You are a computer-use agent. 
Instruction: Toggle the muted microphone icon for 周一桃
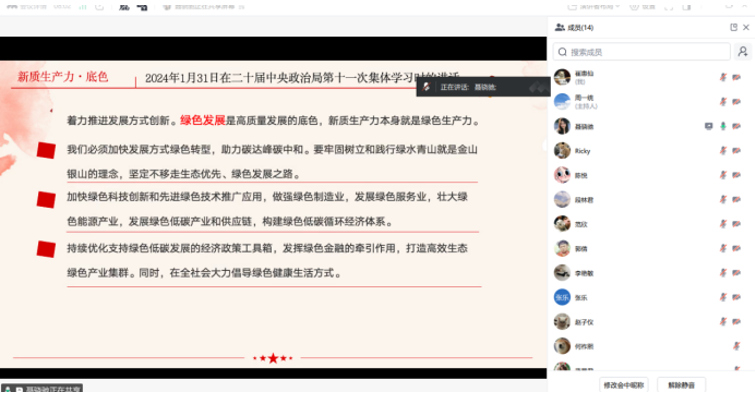722,101
